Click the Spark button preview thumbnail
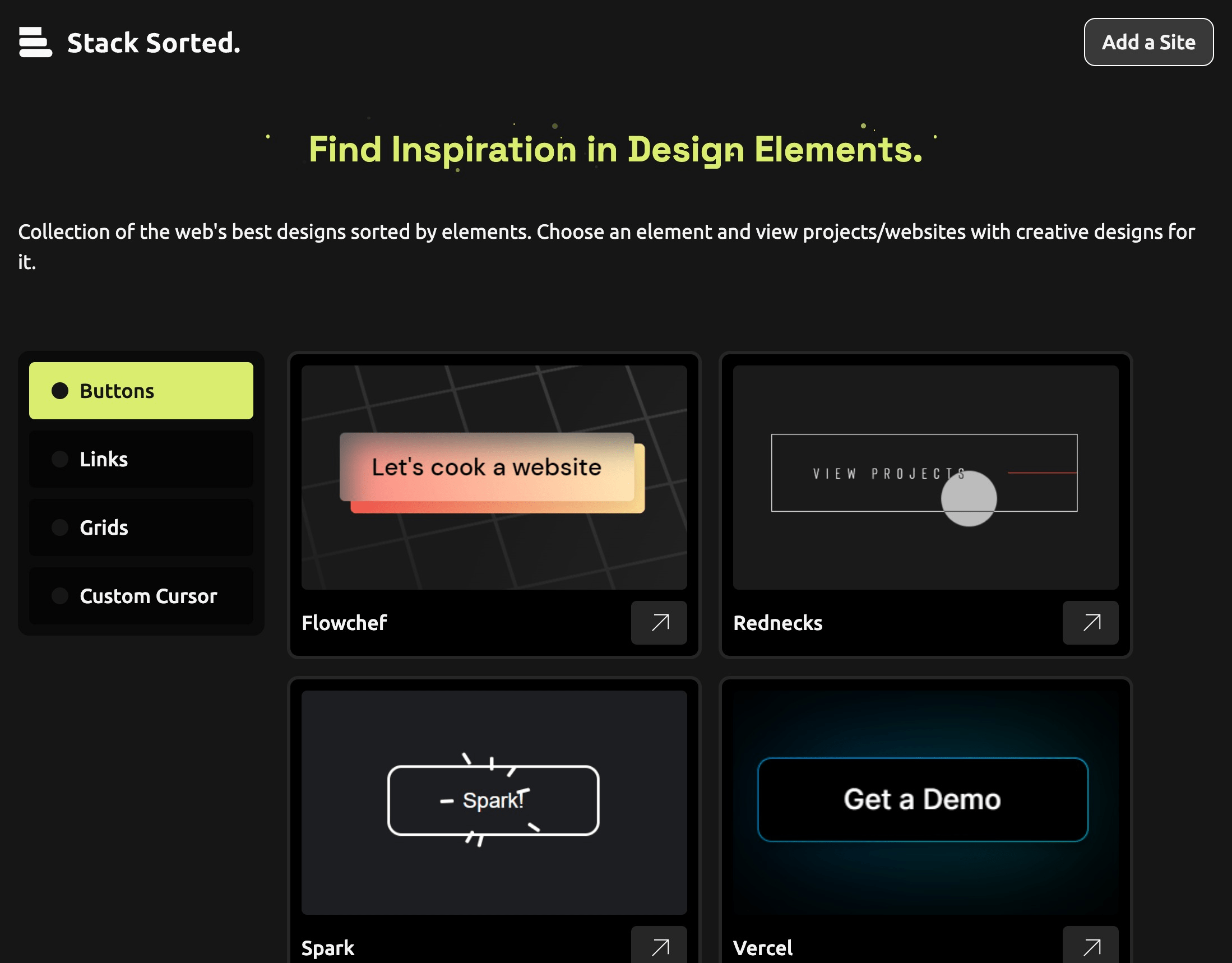The height and width of the screenshot is (963, 1232). 494,802
